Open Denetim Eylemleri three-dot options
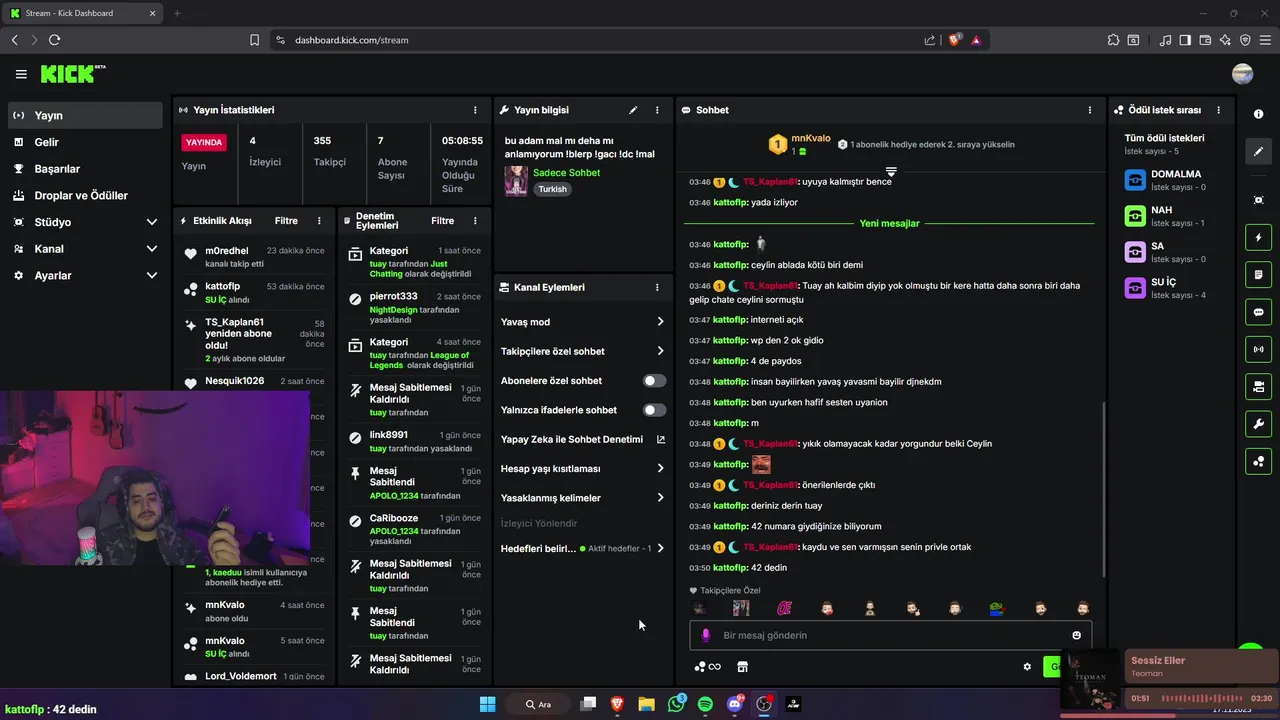 (x=475, y=221)
